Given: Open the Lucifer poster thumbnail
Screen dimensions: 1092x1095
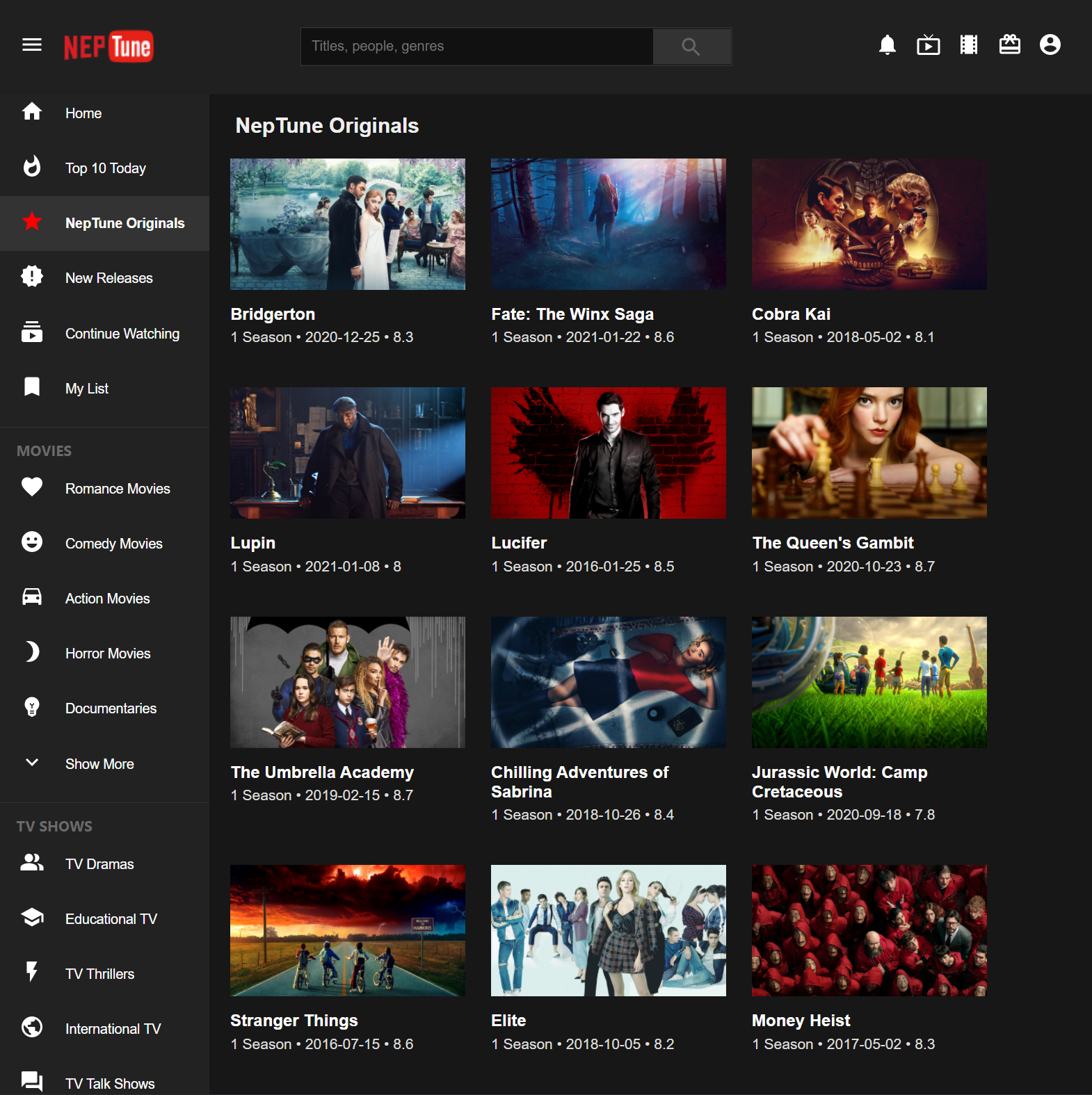Looking at the screenshot, I should pyautogui.click(x=609, y=453).
